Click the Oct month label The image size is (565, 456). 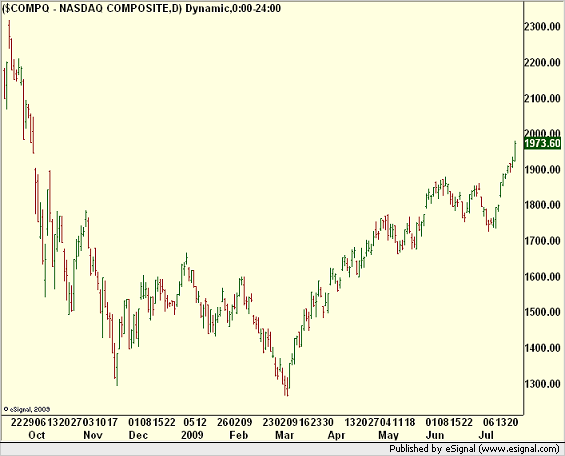[x=37, y=435]
